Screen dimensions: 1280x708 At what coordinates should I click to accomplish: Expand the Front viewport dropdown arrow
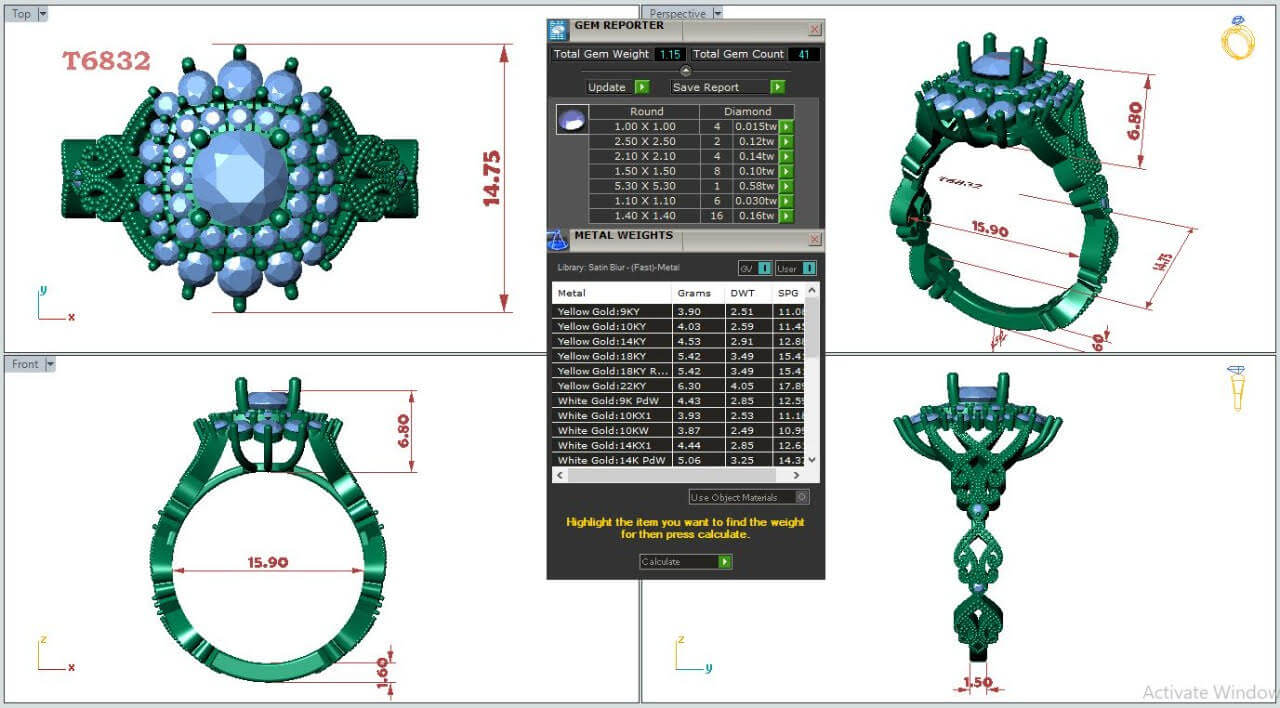click(x=49, y=364)
